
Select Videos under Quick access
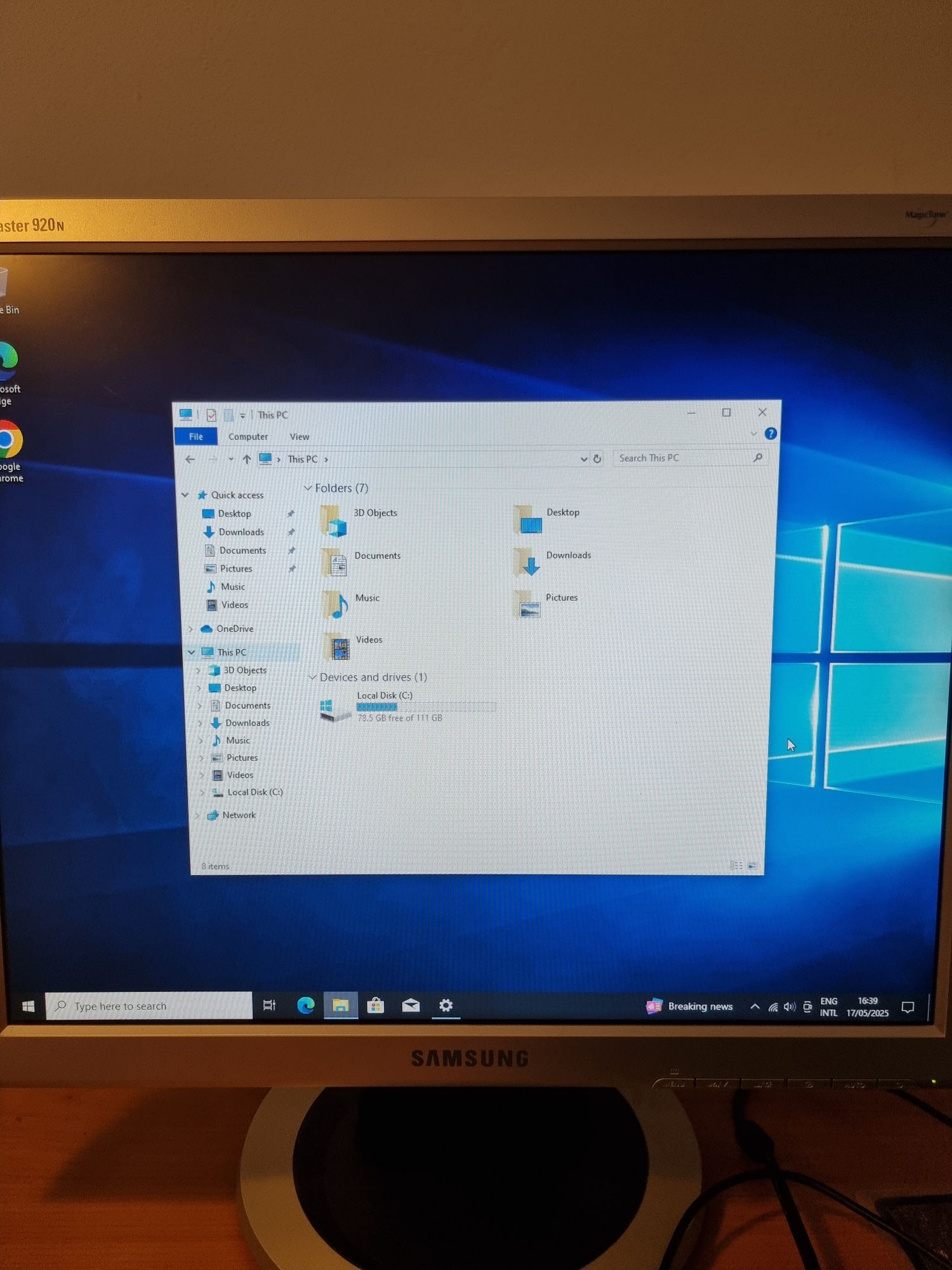pyautogui.click(x=234, y=605)
